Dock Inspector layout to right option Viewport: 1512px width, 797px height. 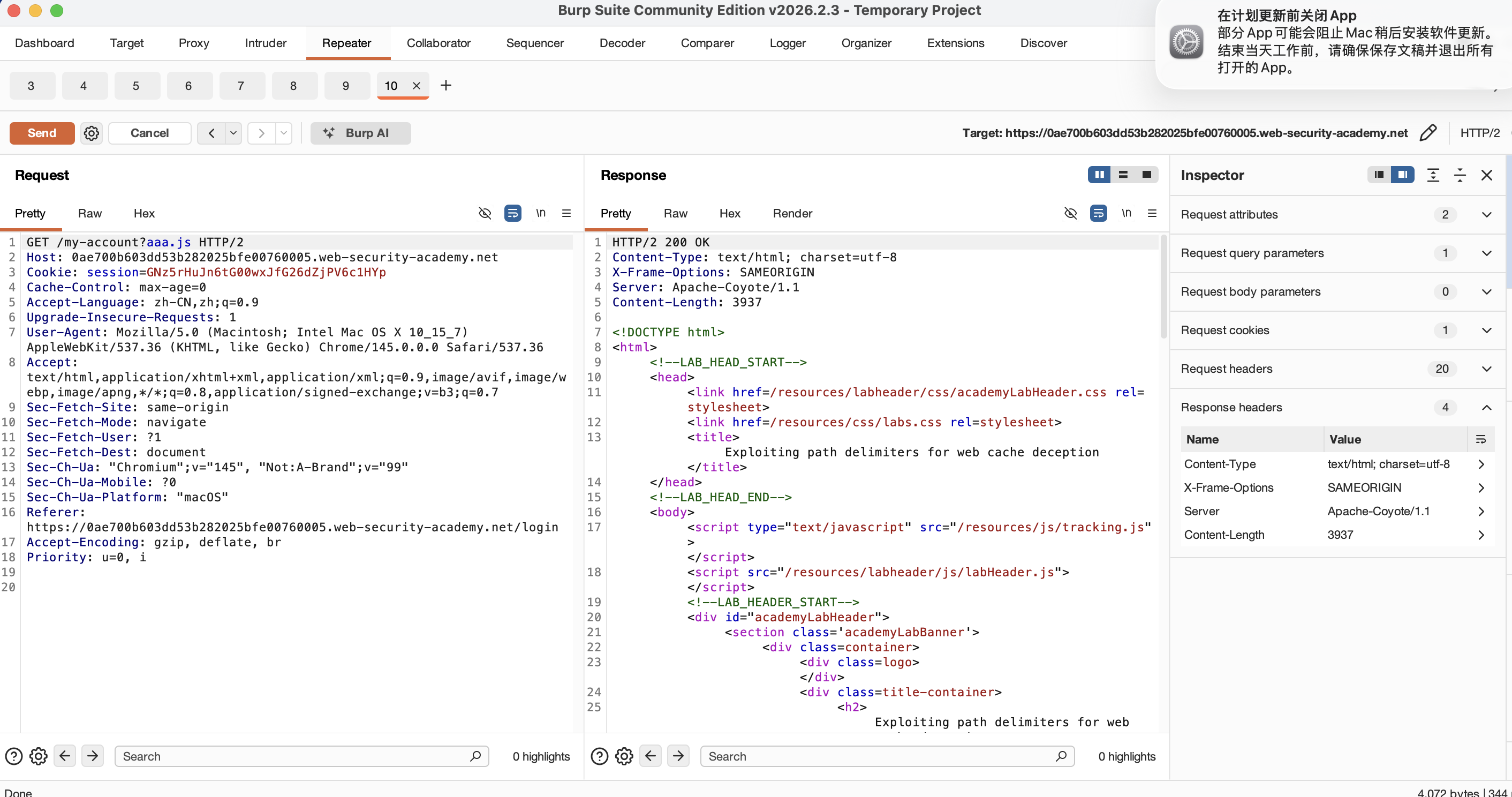pyautogui.click(x=1403, y=175)
